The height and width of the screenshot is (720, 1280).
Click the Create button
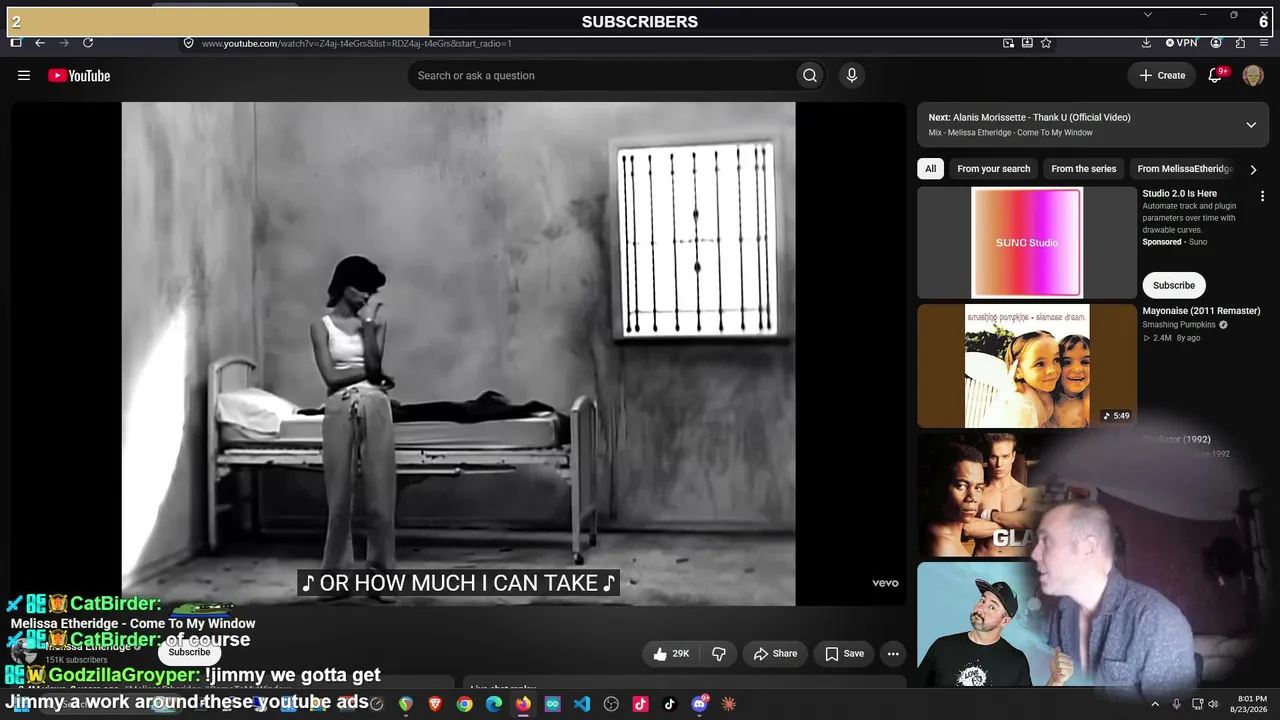click(1162, 75)
